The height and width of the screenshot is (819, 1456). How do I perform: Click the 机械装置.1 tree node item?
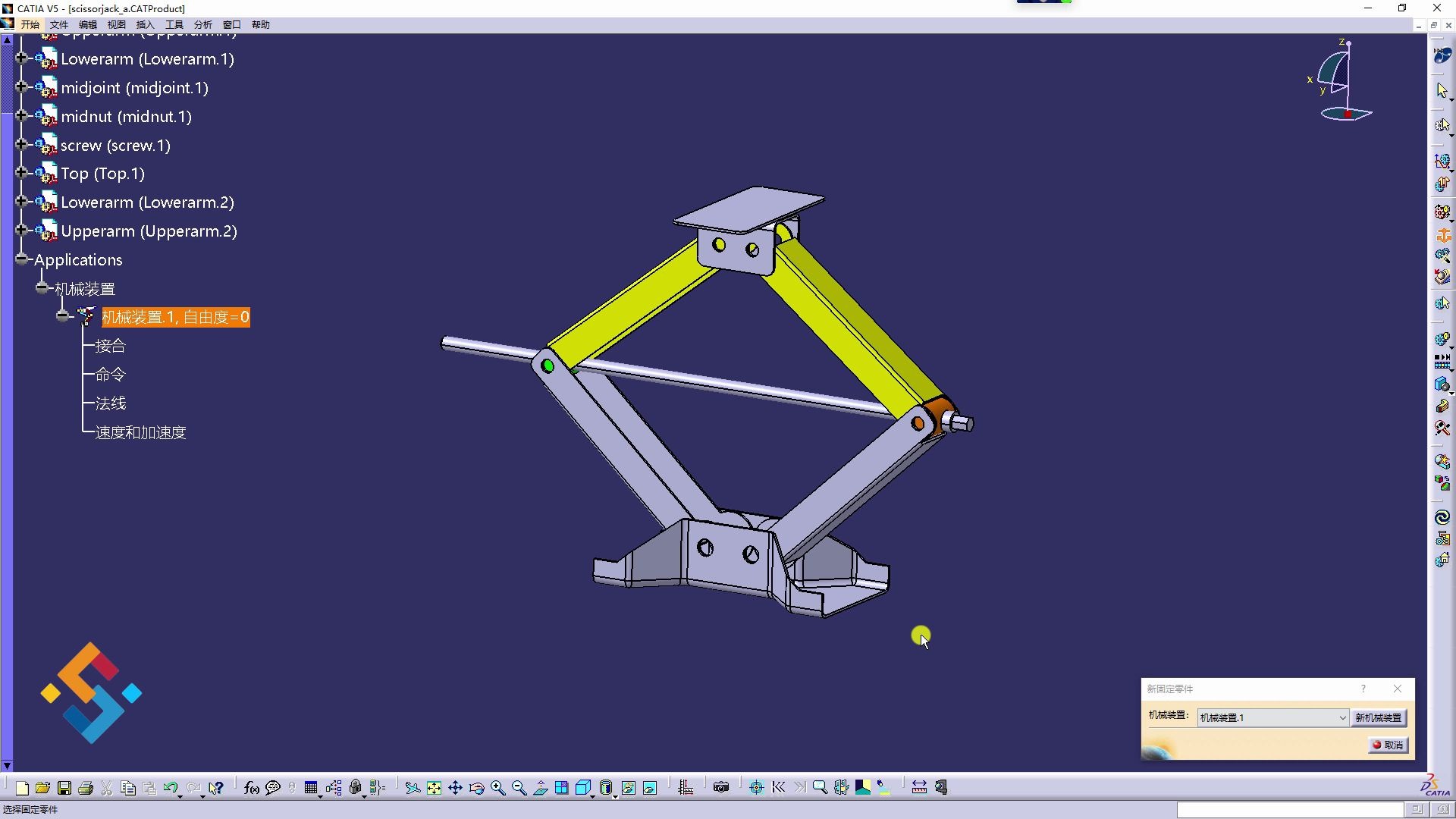[174, 317]
